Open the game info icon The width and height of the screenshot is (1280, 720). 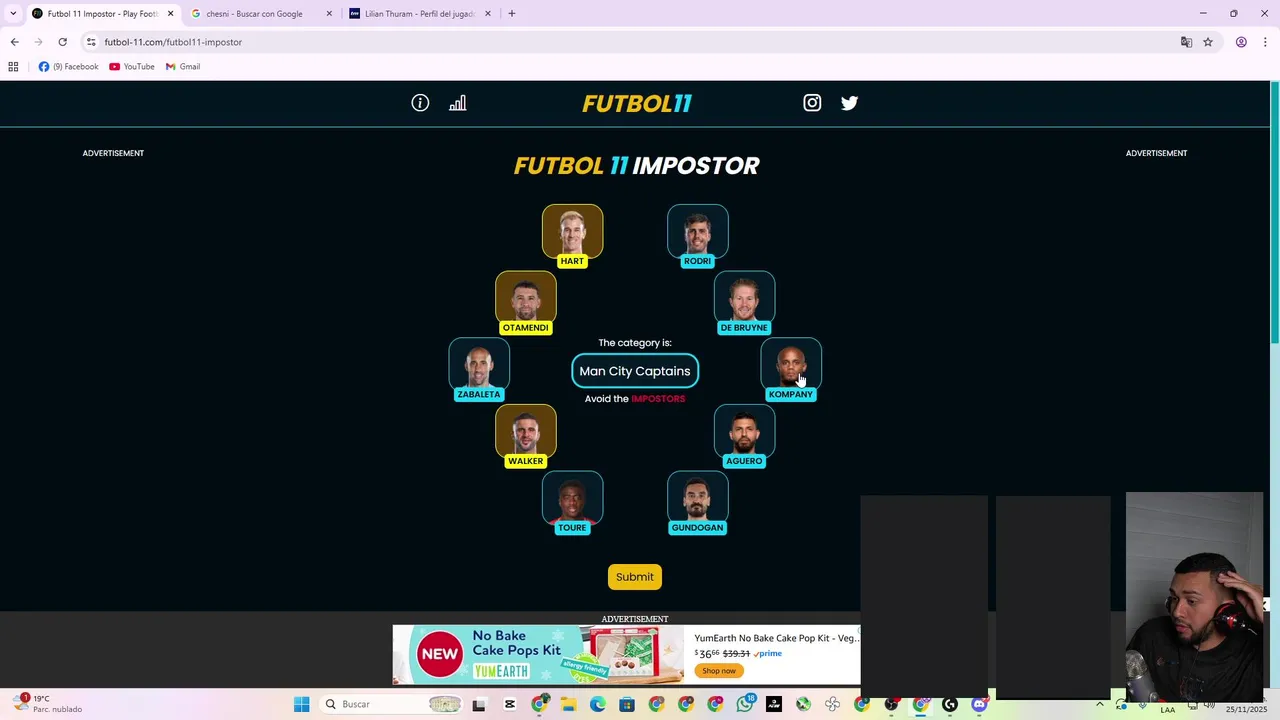tap(420, 103)
